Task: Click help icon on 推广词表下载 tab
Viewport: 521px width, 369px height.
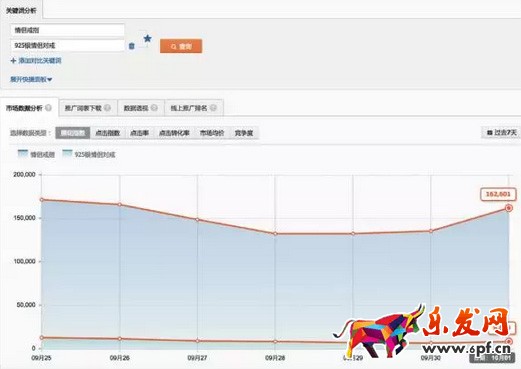Action: coord(107,108)
